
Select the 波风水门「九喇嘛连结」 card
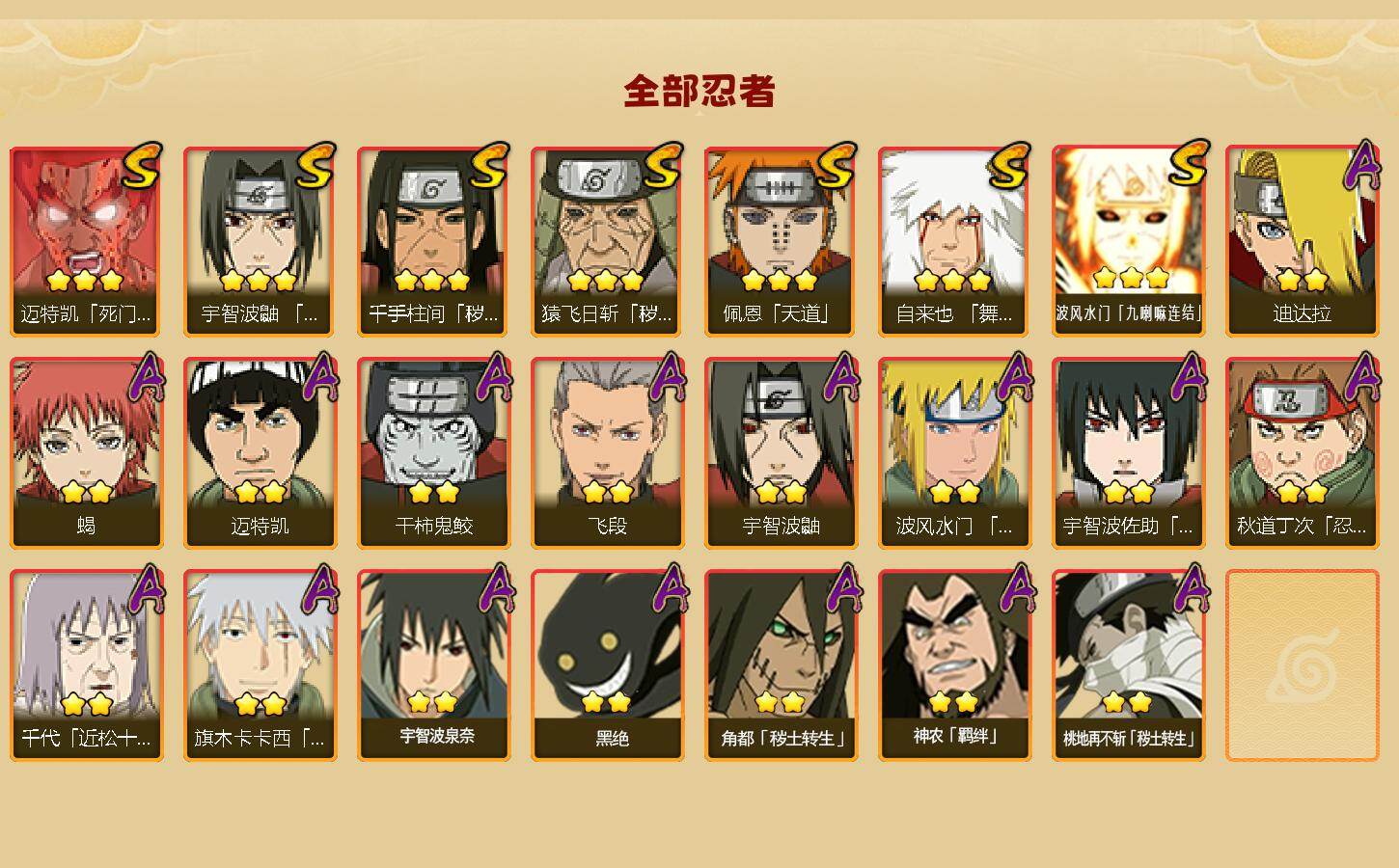point(1128,241)
